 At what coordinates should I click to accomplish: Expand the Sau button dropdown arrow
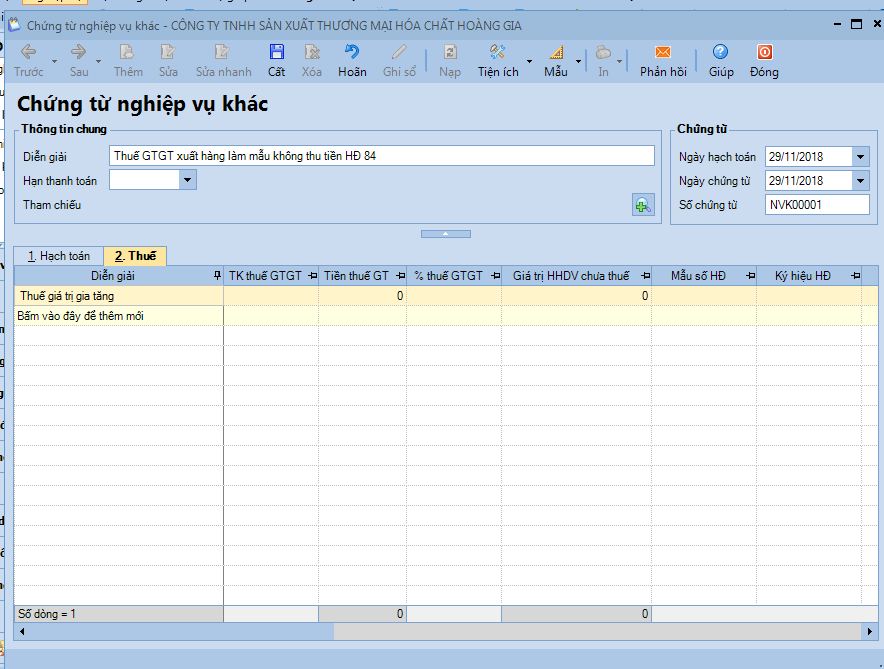pos(98,61)
